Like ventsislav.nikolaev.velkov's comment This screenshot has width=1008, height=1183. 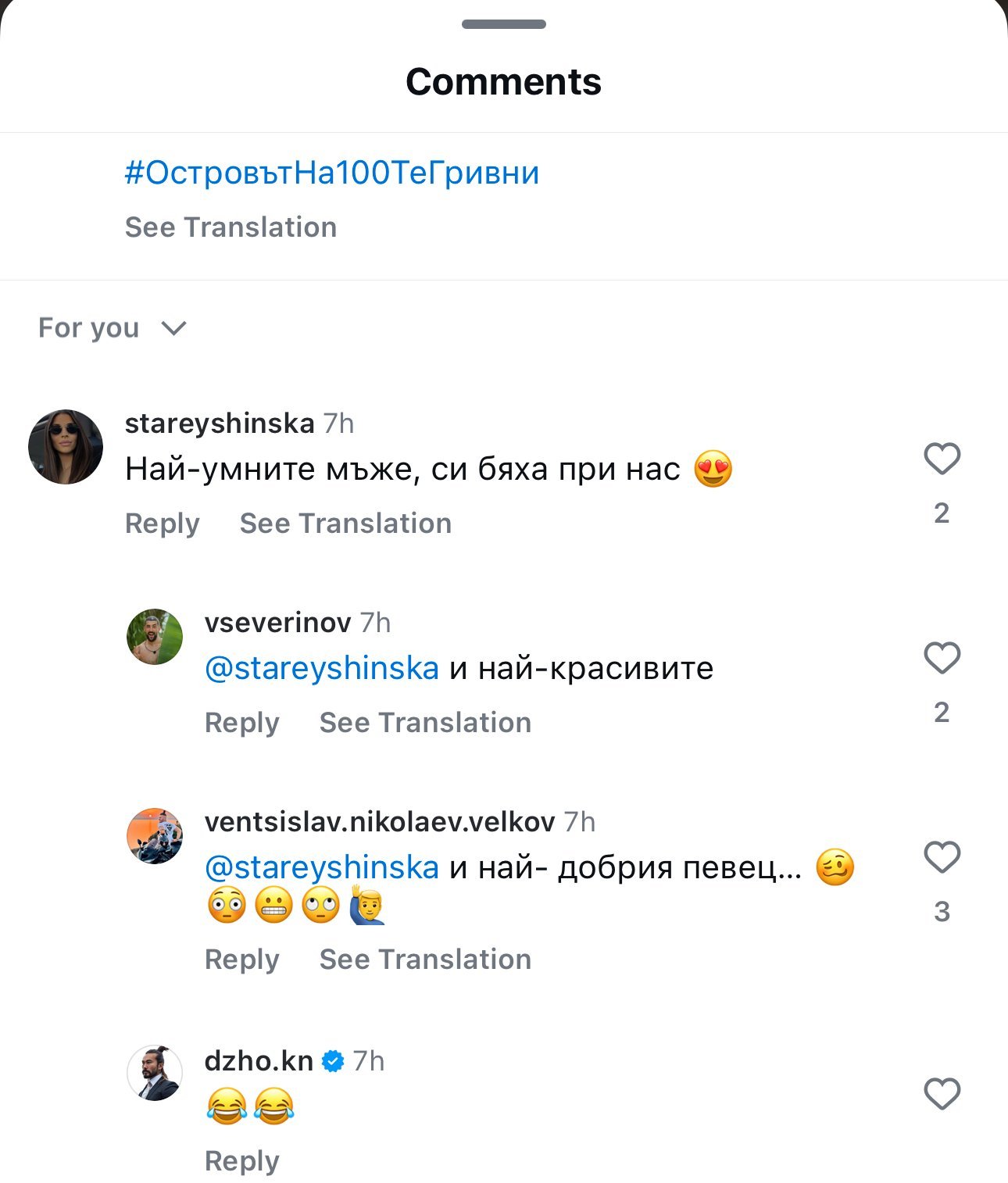tap(942, 857)
